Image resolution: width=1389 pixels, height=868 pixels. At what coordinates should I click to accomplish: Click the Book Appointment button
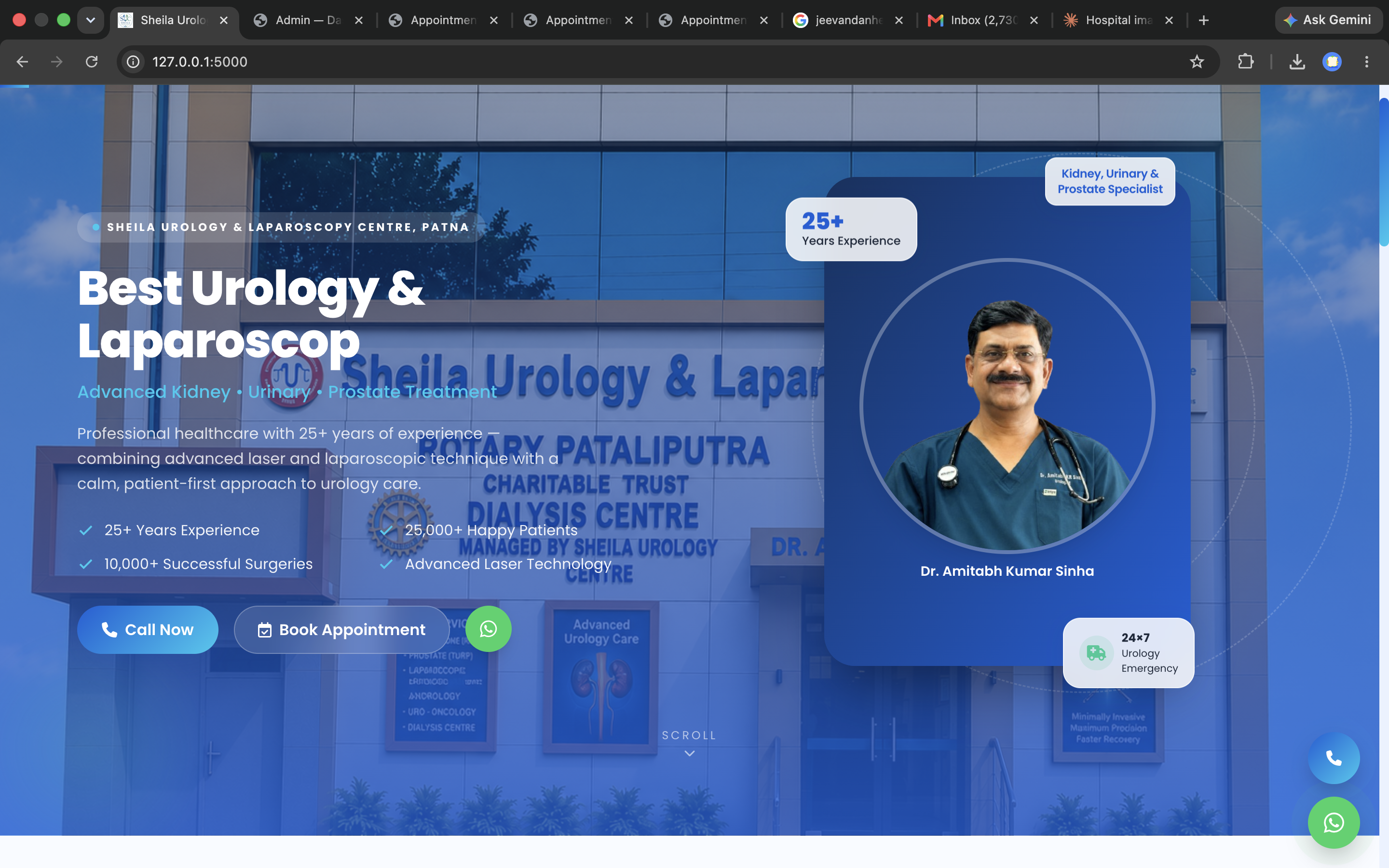[x=341, y=630]
